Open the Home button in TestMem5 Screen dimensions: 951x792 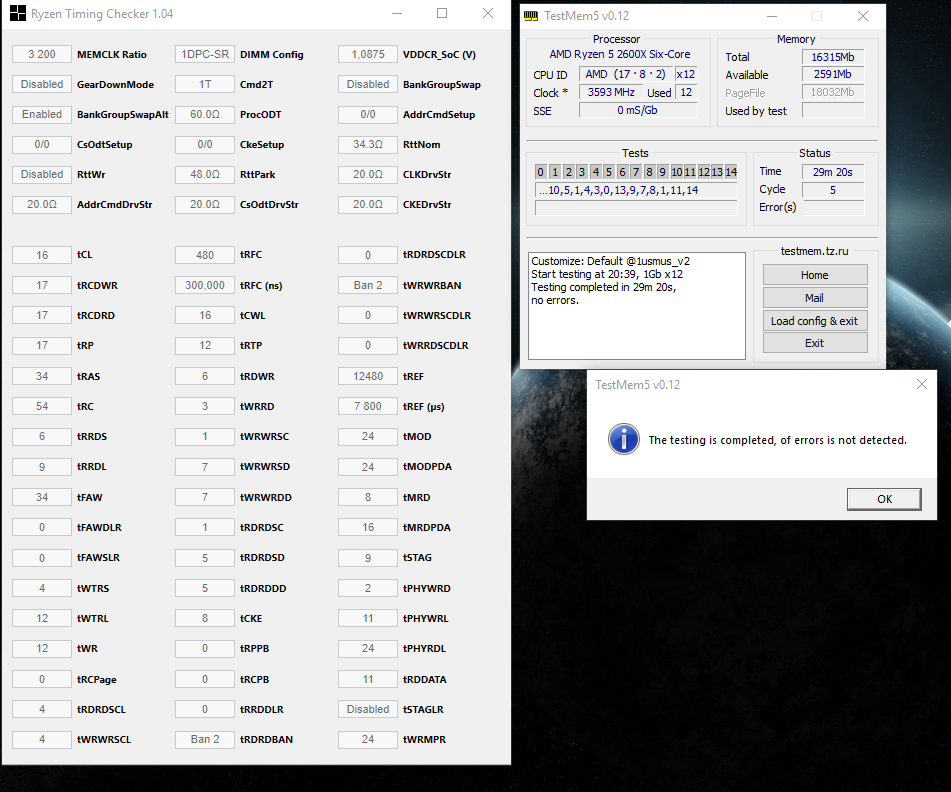coord(815,275)
